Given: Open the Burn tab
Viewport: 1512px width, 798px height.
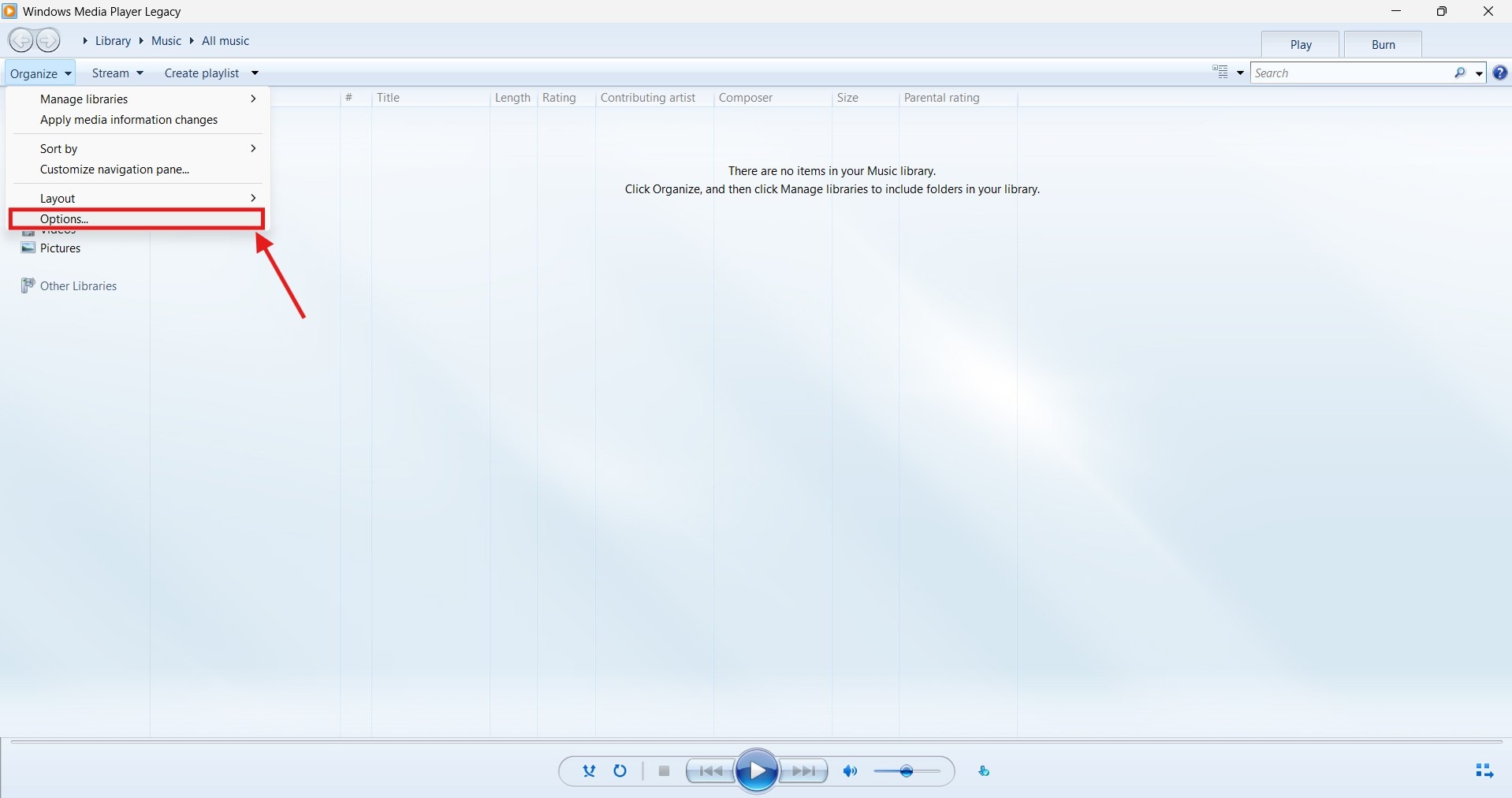Looking at the screenshot, I should click(x=1384, y=44).
